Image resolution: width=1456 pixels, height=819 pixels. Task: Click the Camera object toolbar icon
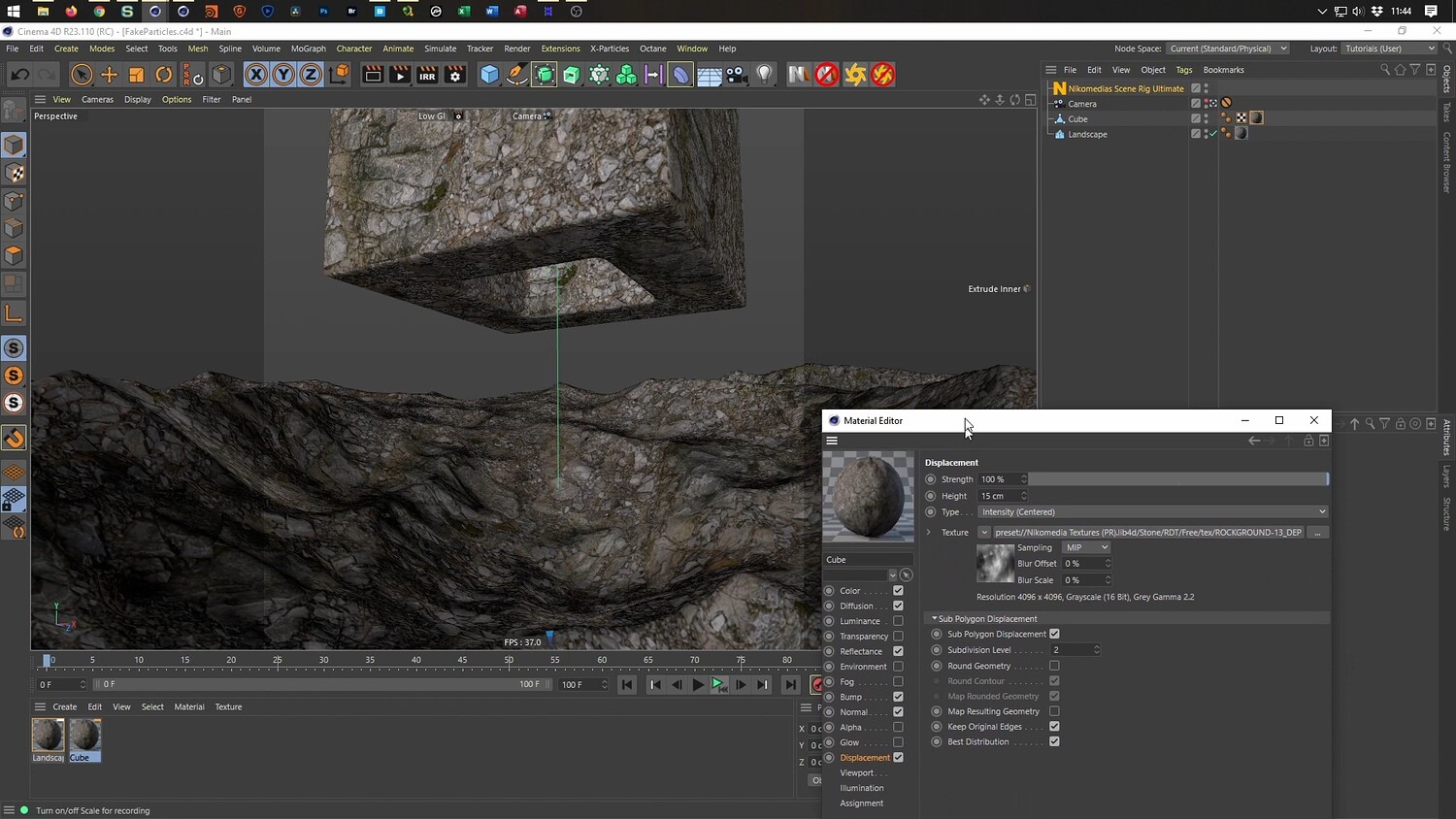(x=737, y=75)
